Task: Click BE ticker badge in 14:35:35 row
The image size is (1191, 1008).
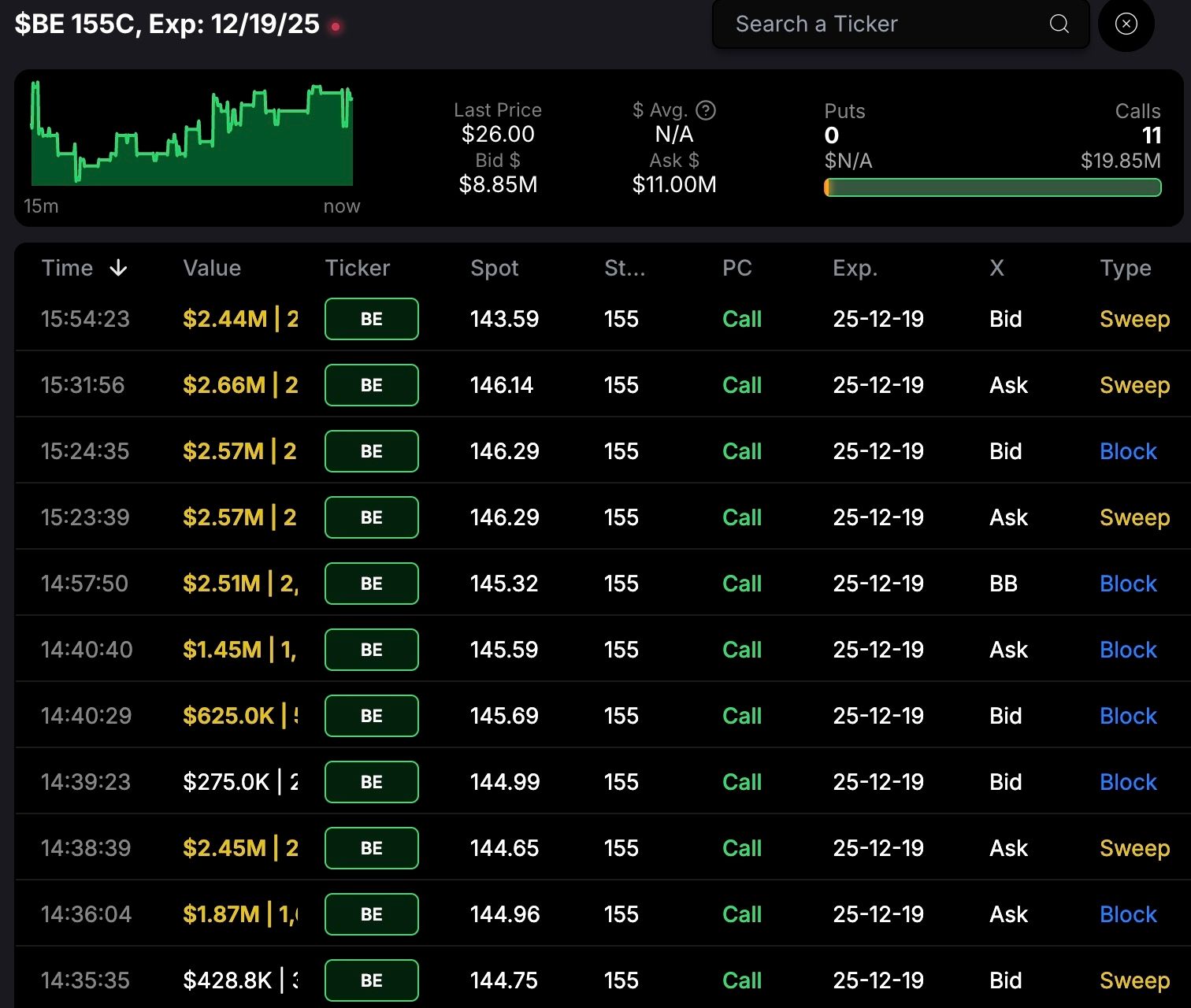Action: tap(371, 980)
